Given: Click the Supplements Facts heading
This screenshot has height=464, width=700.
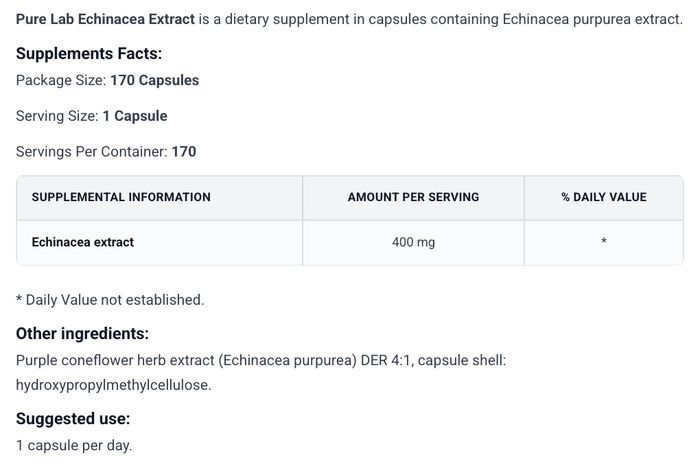Looking at the screenshot, I should [x=89, y=54].
